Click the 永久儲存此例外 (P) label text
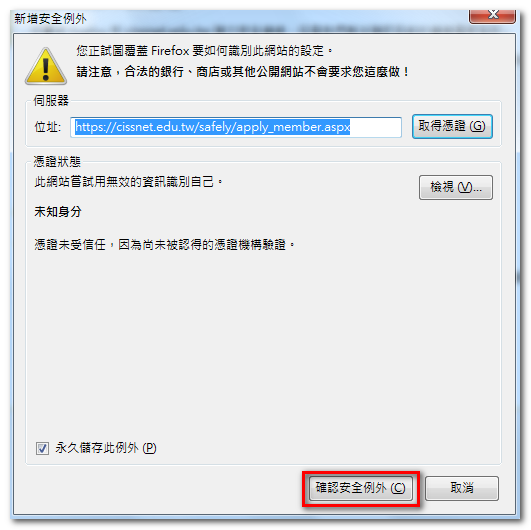The image size is (531, 530). 106,448
